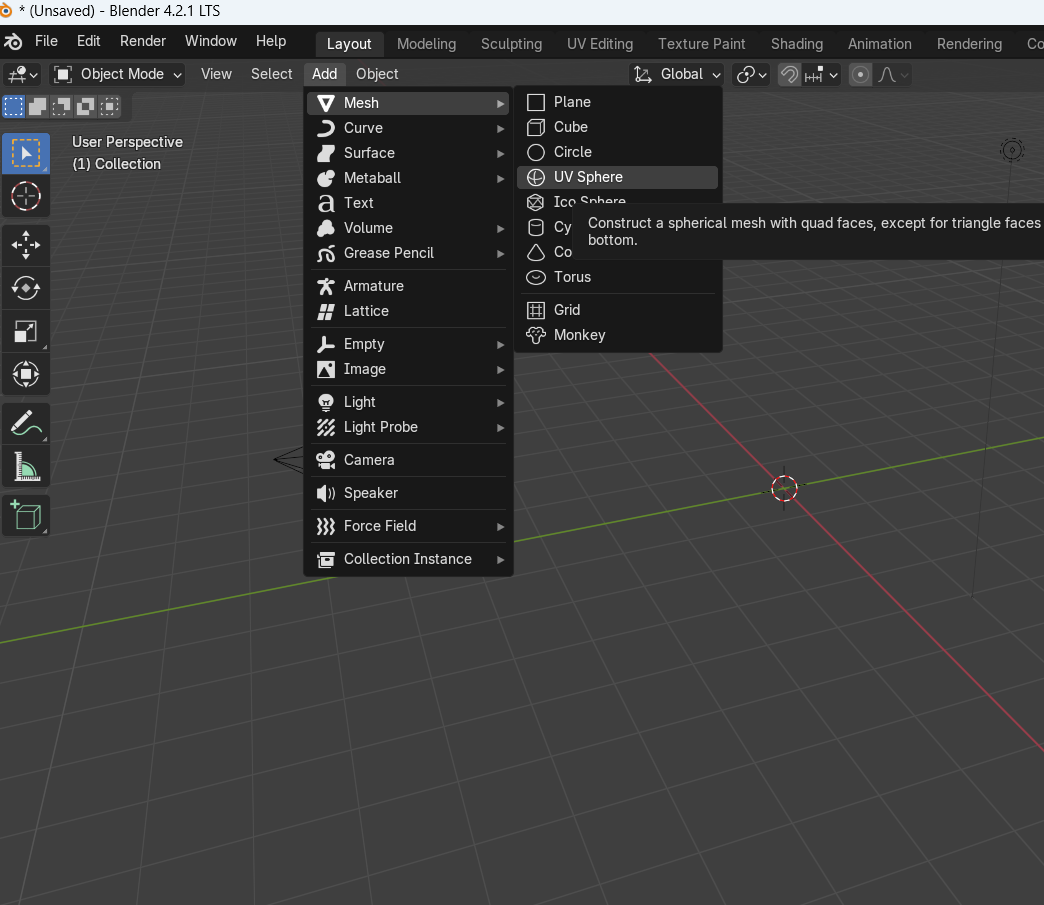Add a Camera object
The width and height of the screenshot is (1044, 905).
tap(408, 460)
